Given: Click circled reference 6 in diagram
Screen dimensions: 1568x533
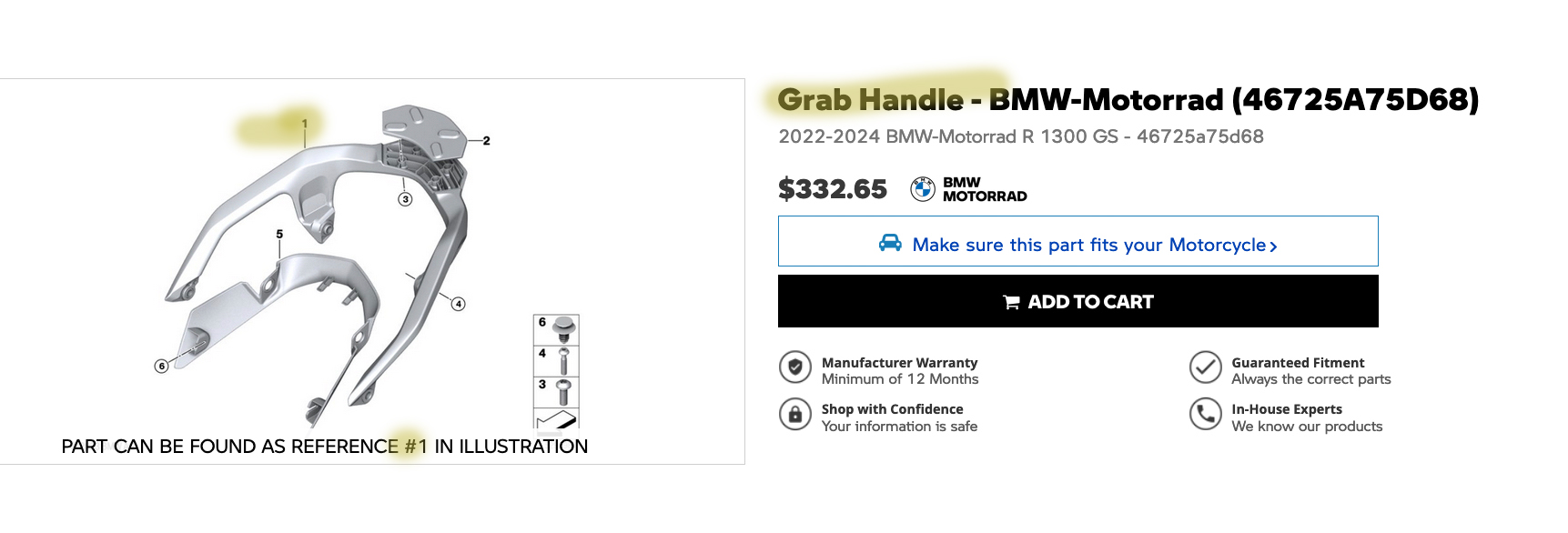Looking at the screenshot, I should (161, 367).
